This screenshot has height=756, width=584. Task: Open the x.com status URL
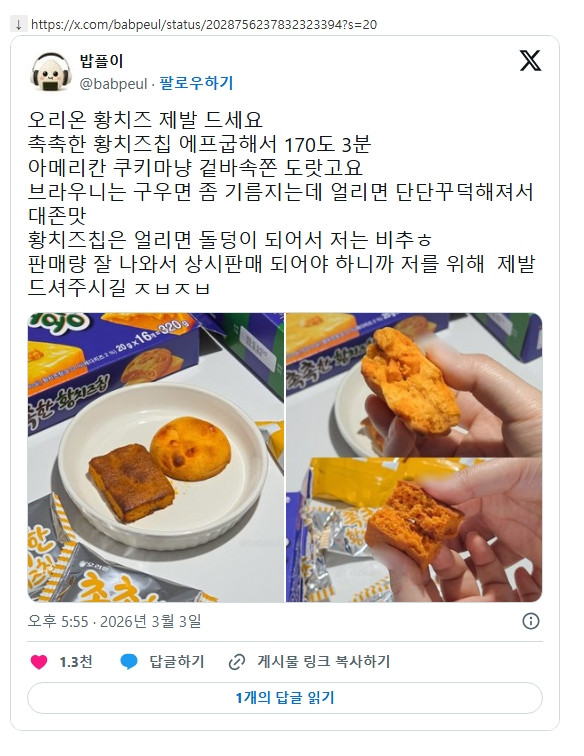[204, 25]
